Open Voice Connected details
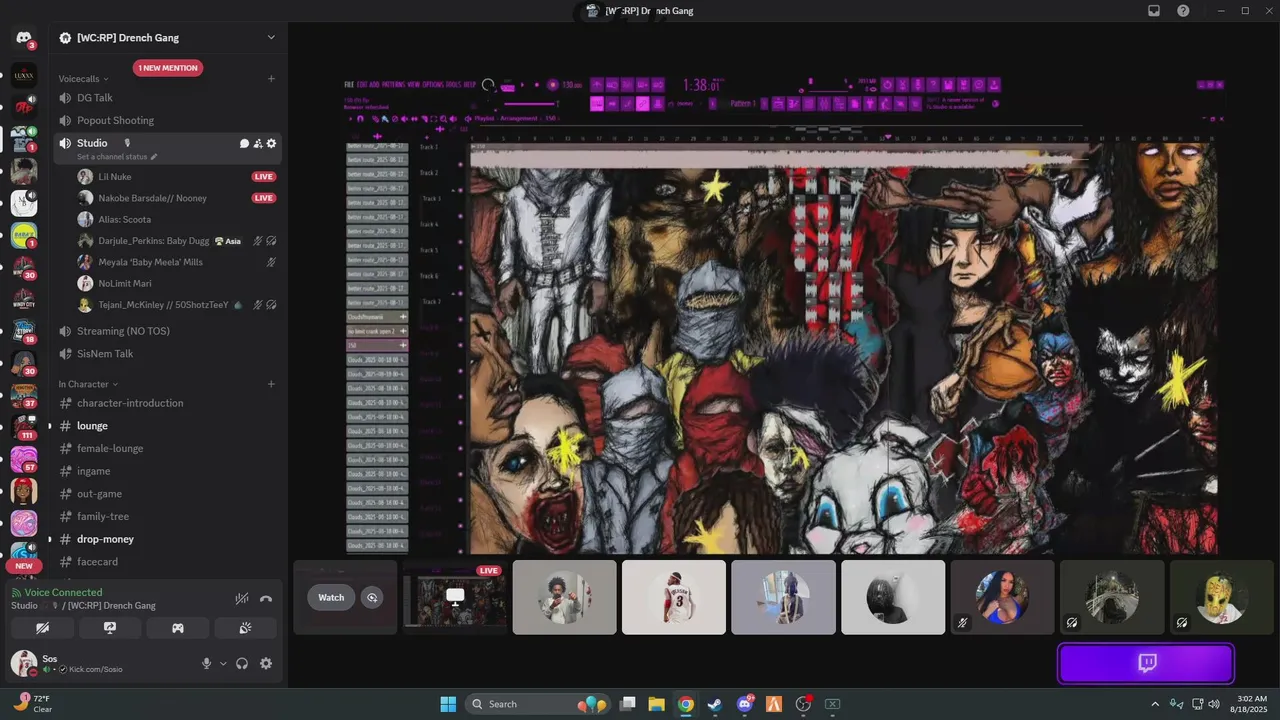The image size is (1280, 720). point(63,593)
